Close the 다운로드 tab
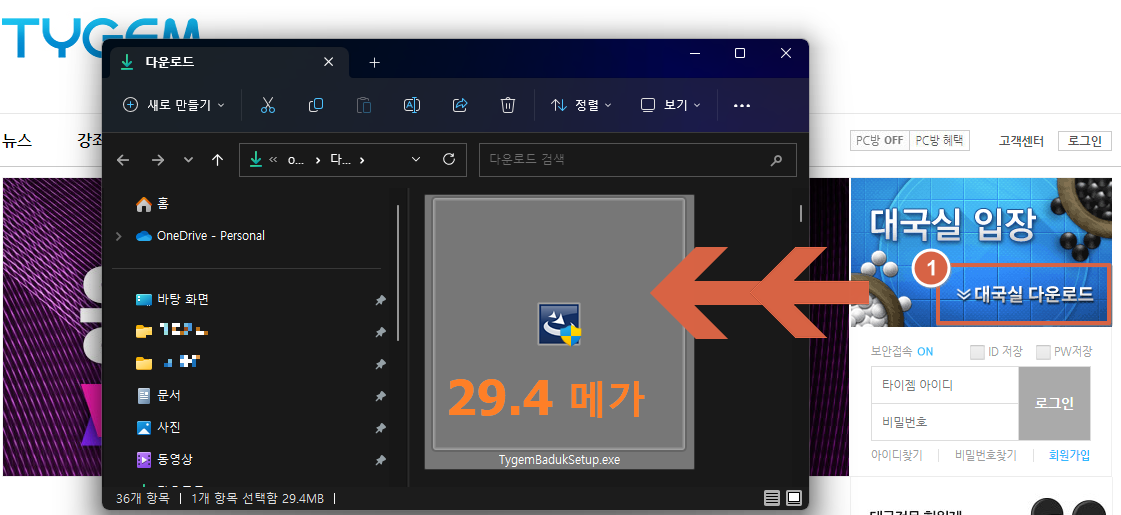This screenshot has height=515, width=1121. tap(329, 62)
